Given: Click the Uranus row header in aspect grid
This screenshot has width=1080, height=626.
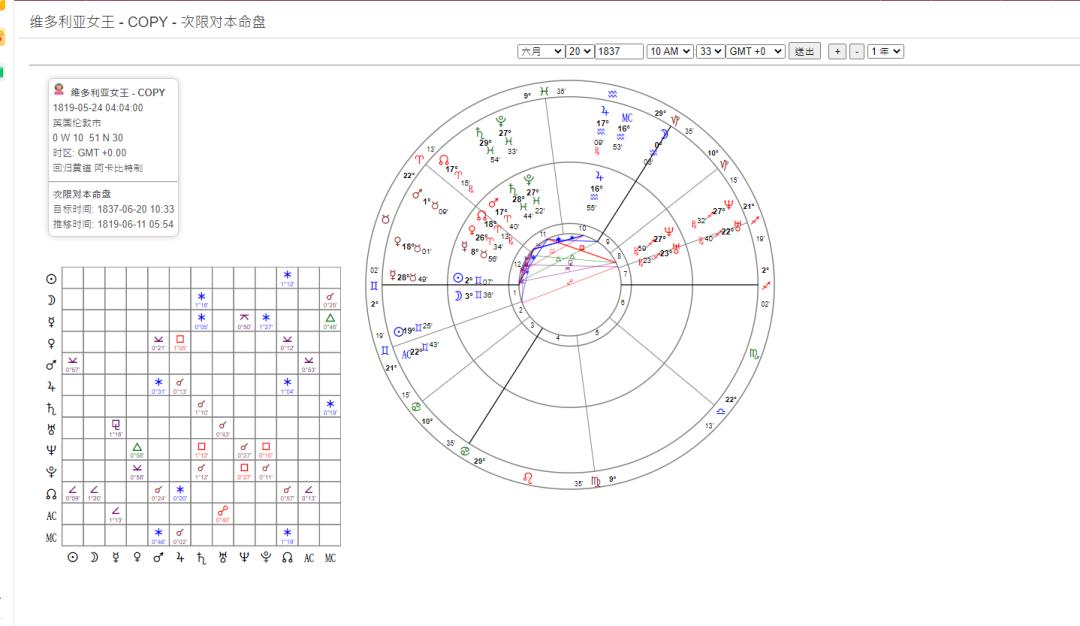Looking at the screenshot, I should point(51,430).
